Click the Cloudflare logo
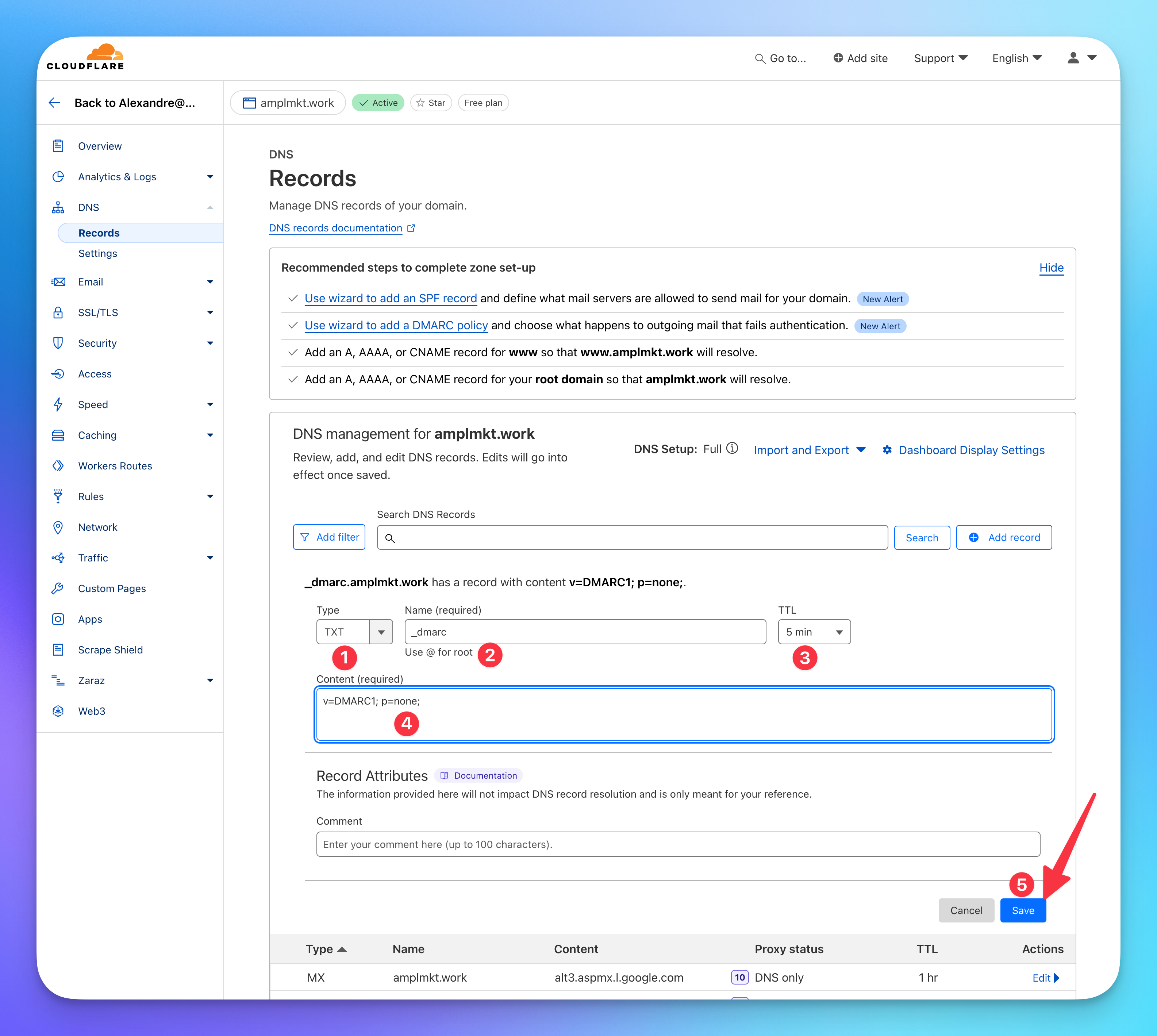The width and height of the screenshot is (1157, 1036). pos(85,57)
